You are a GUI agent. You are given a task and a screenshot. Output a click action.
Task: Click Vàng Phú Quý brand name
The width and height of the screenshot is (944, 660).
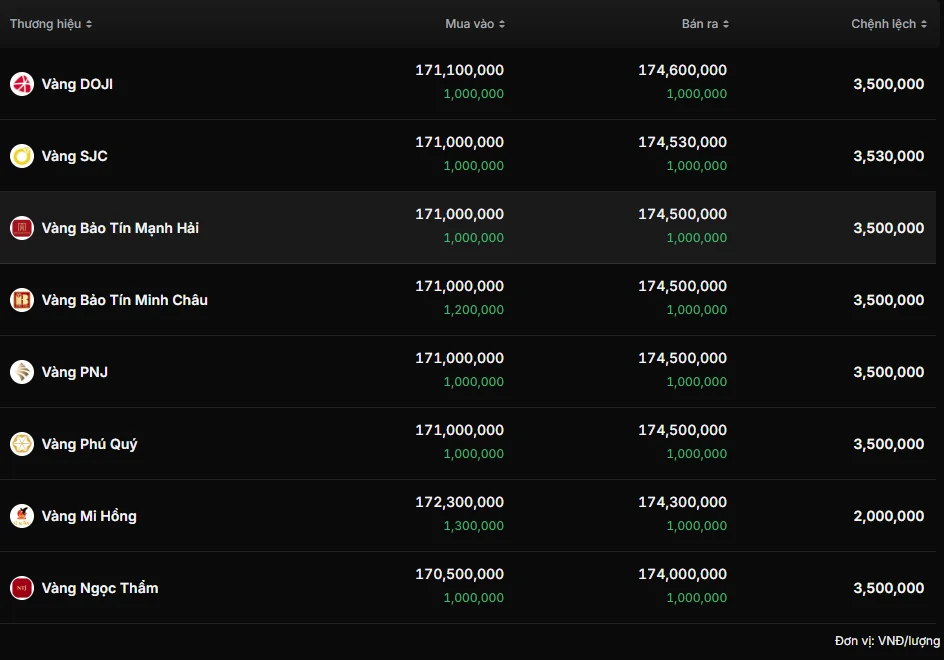coord(90,444)
